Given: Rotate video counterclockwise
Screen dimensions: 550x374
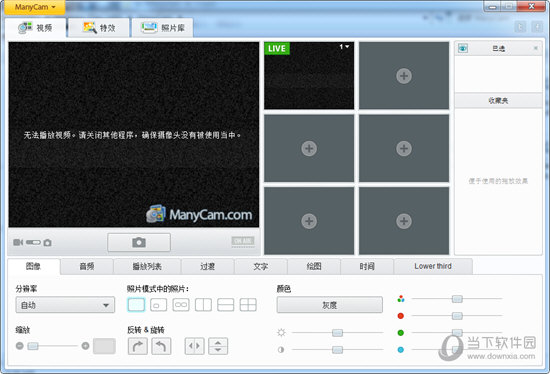Looking at the screenshot, I should [x=161, y=346].
